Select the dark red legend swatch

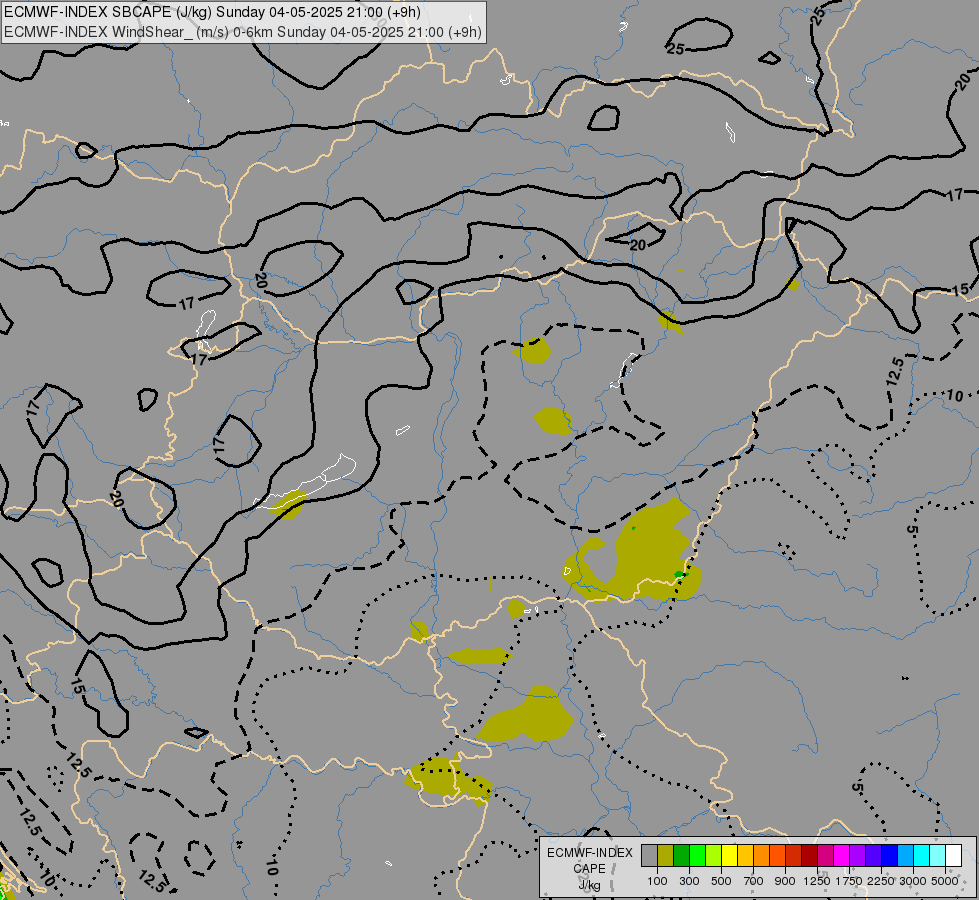(x=810, y=855)
